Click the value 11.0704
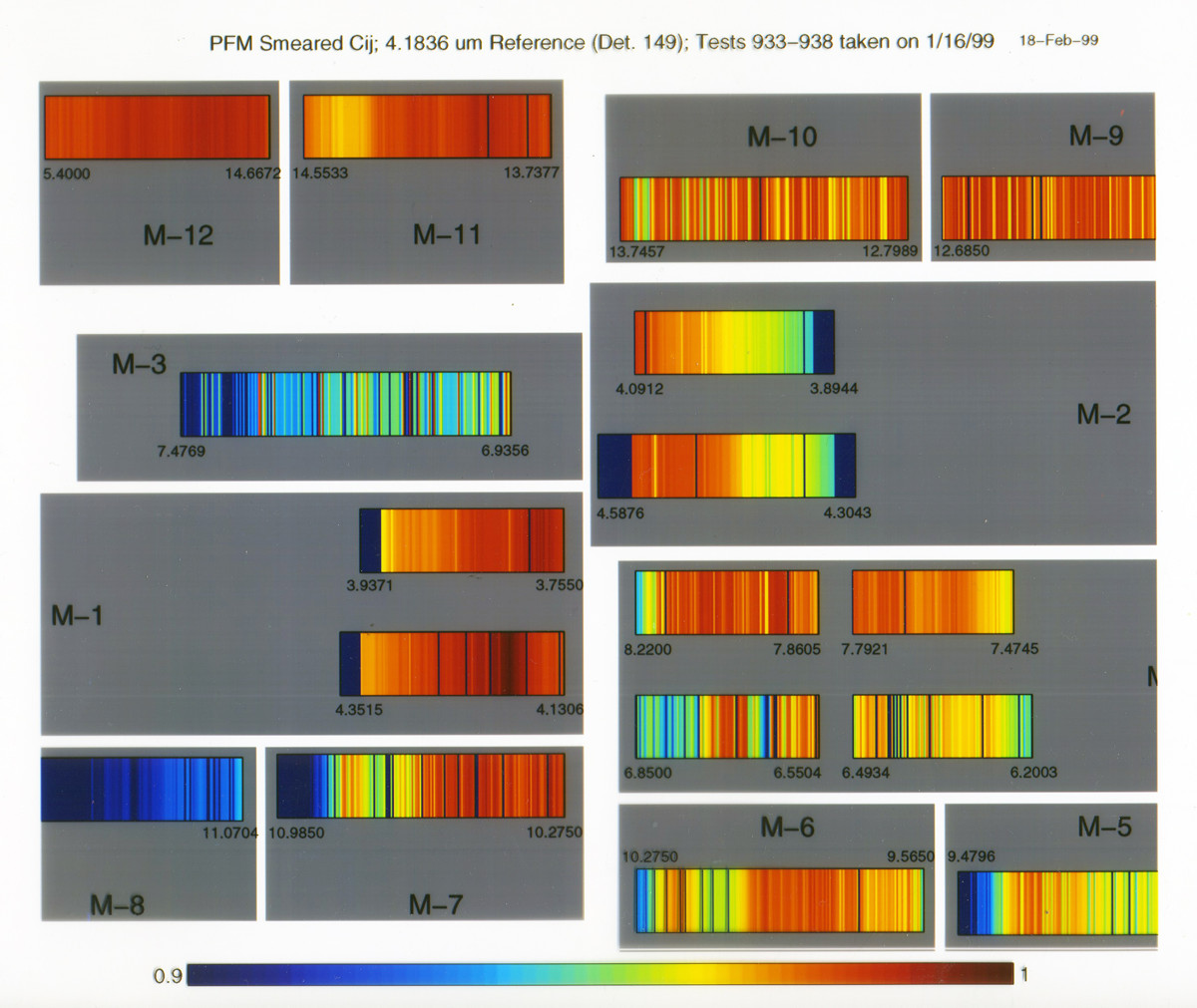This screenshot has width=1197, height=1008. (x=230, y=833)
